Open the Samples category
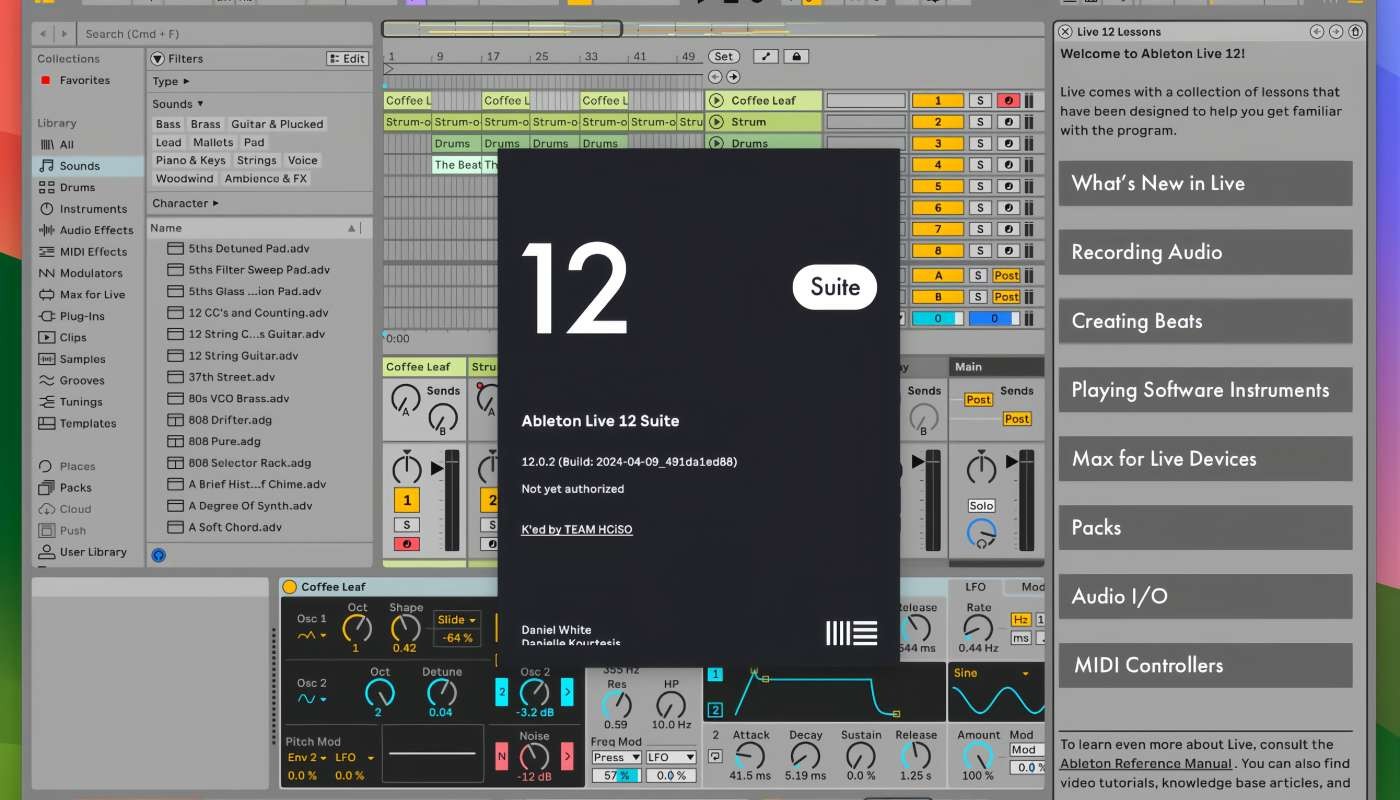 tap(82, 359)
